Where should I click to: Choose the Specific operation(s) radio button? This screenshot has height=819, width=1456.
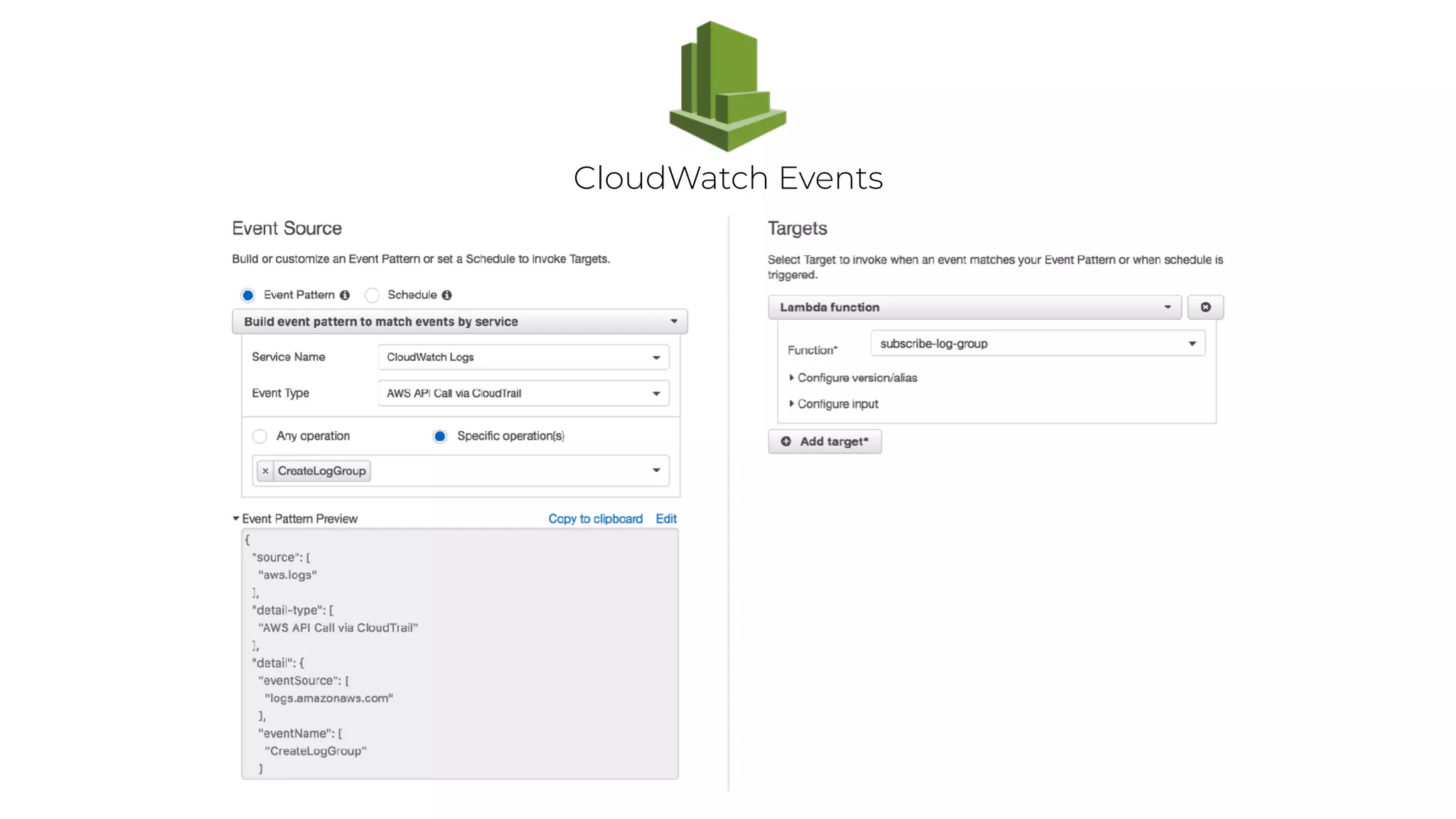(x=440, y=436)
